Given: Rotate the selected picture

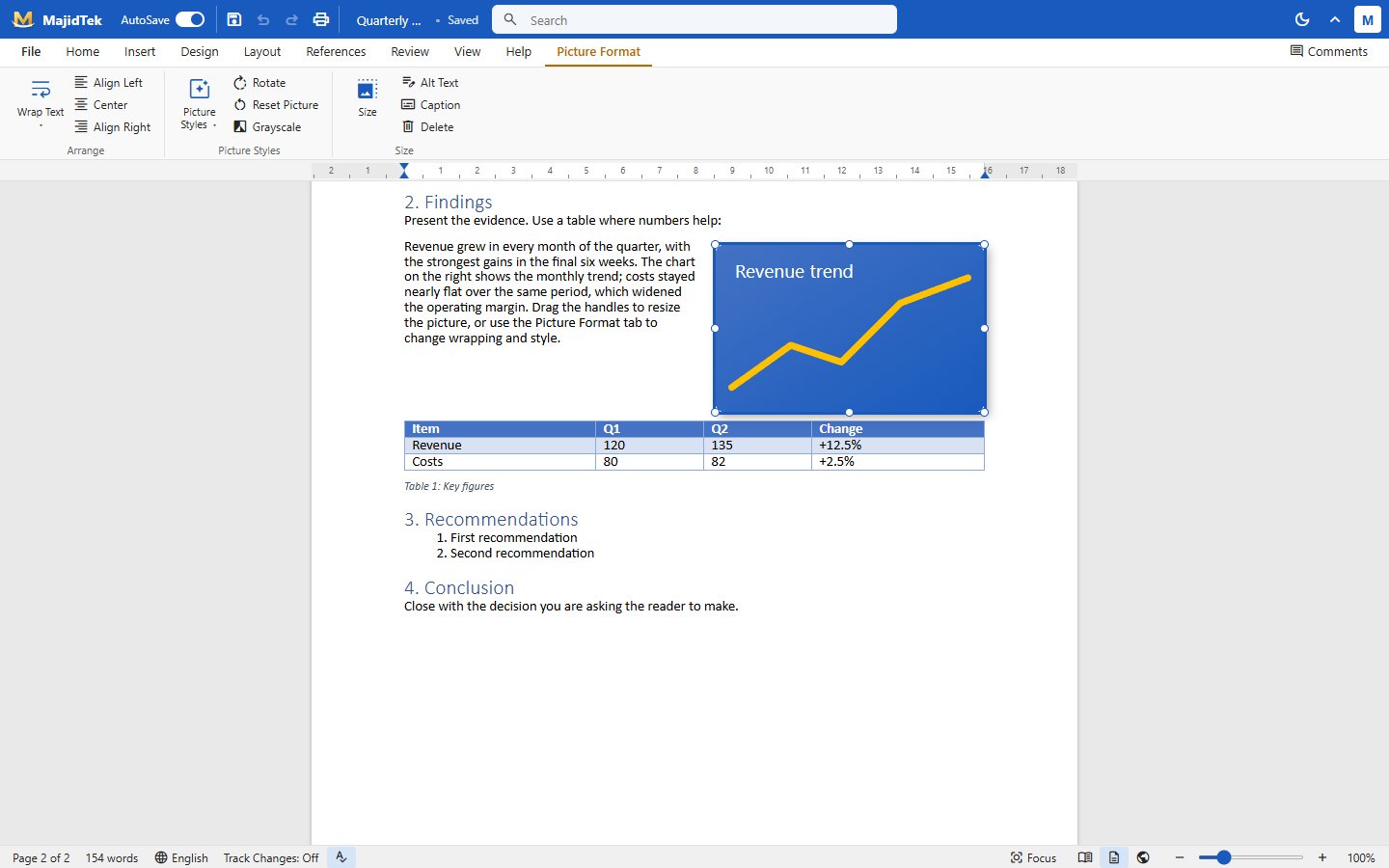Looking at the screenshot, I should coord(259,83).
